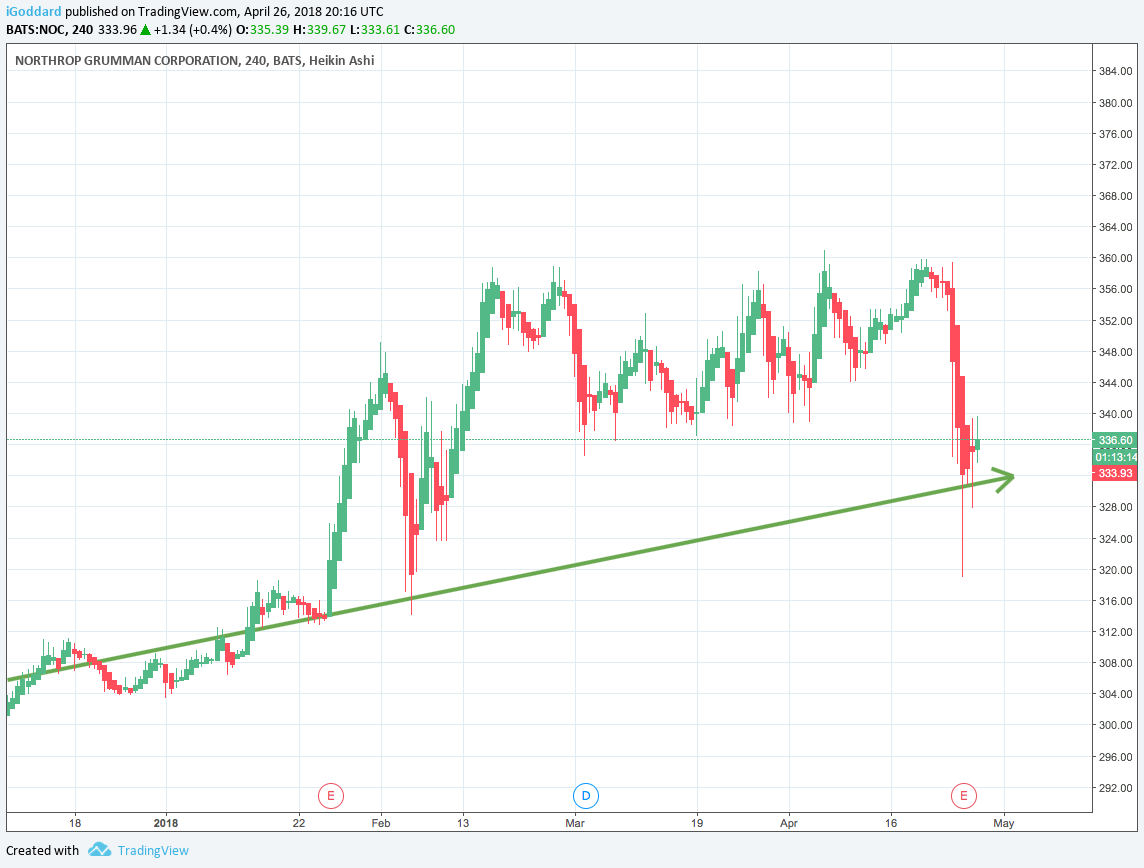Click the May label on the time axis

point(1004,823)
